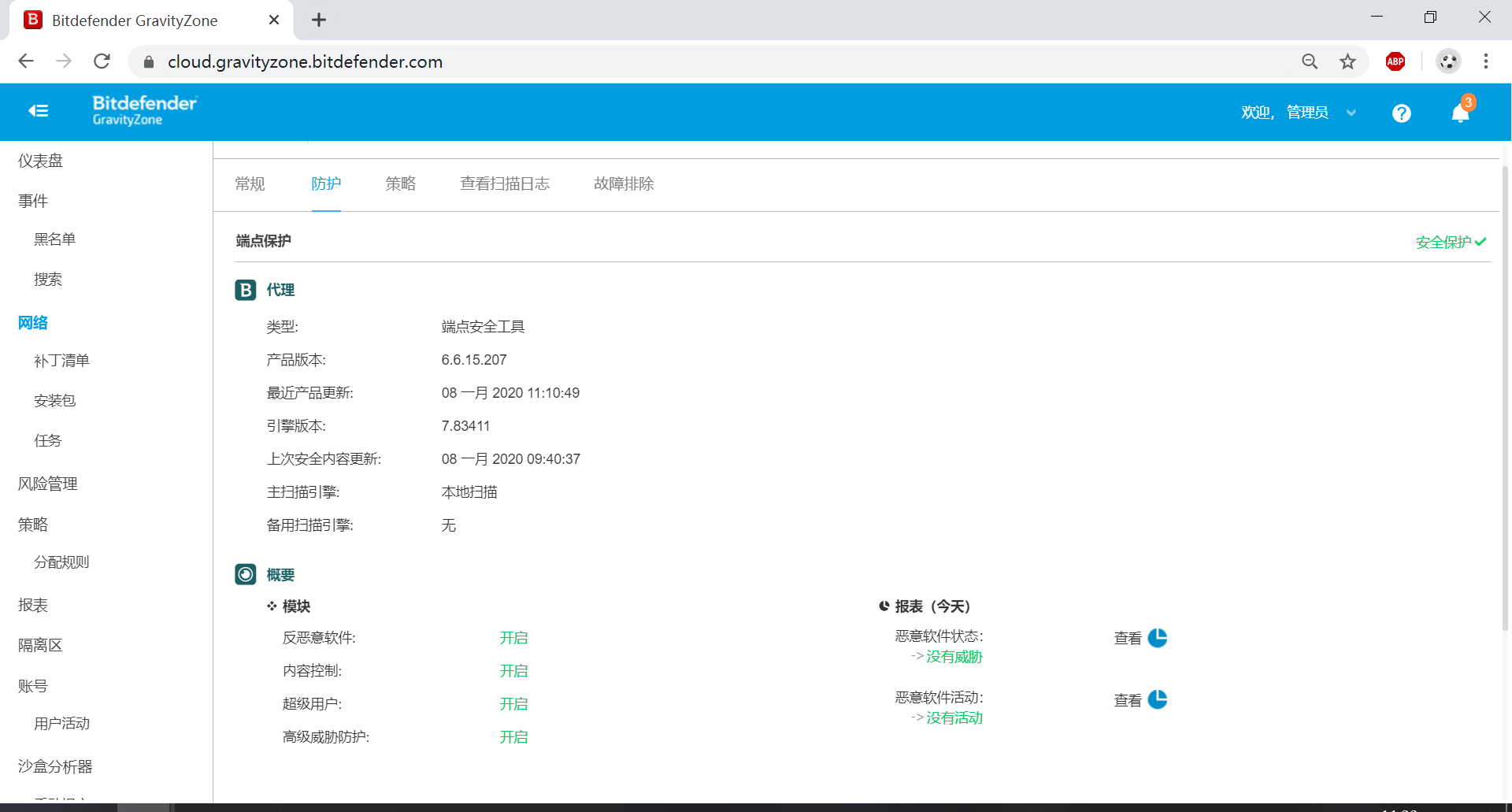Open 事件 in the sidebar

(x=33, y=201)
